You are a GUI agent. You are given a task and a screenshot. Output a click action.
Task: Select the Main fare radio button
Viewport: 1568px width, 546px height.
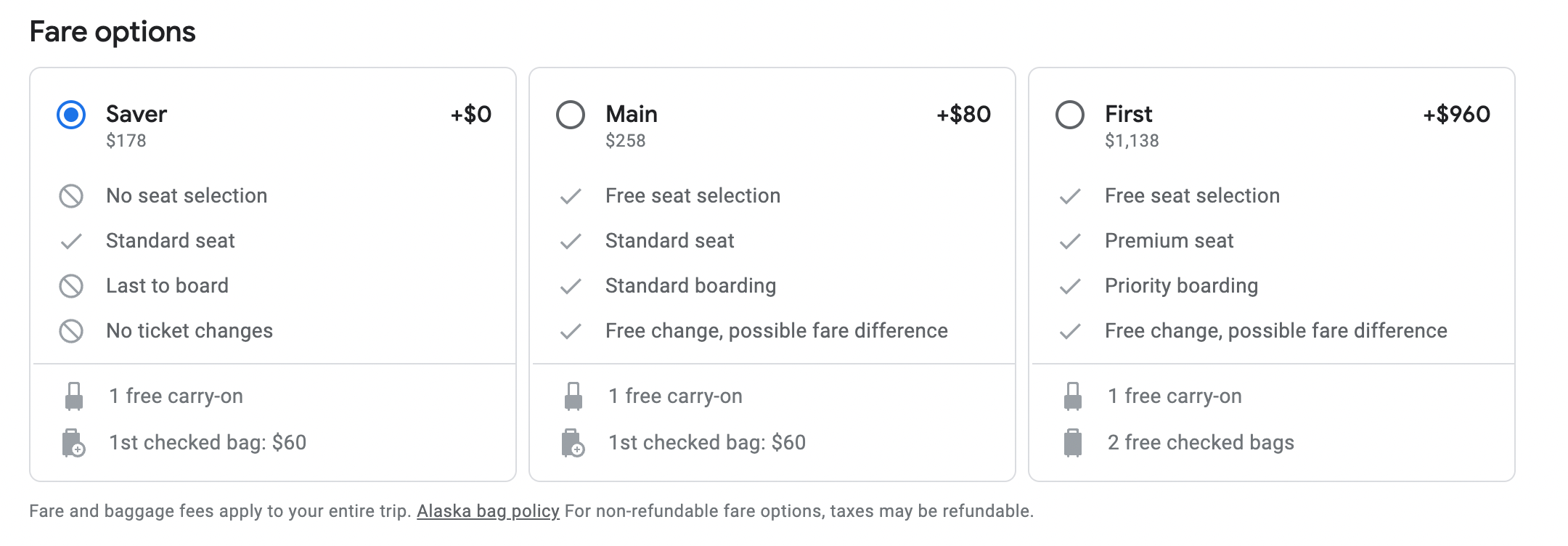(571, 115)
